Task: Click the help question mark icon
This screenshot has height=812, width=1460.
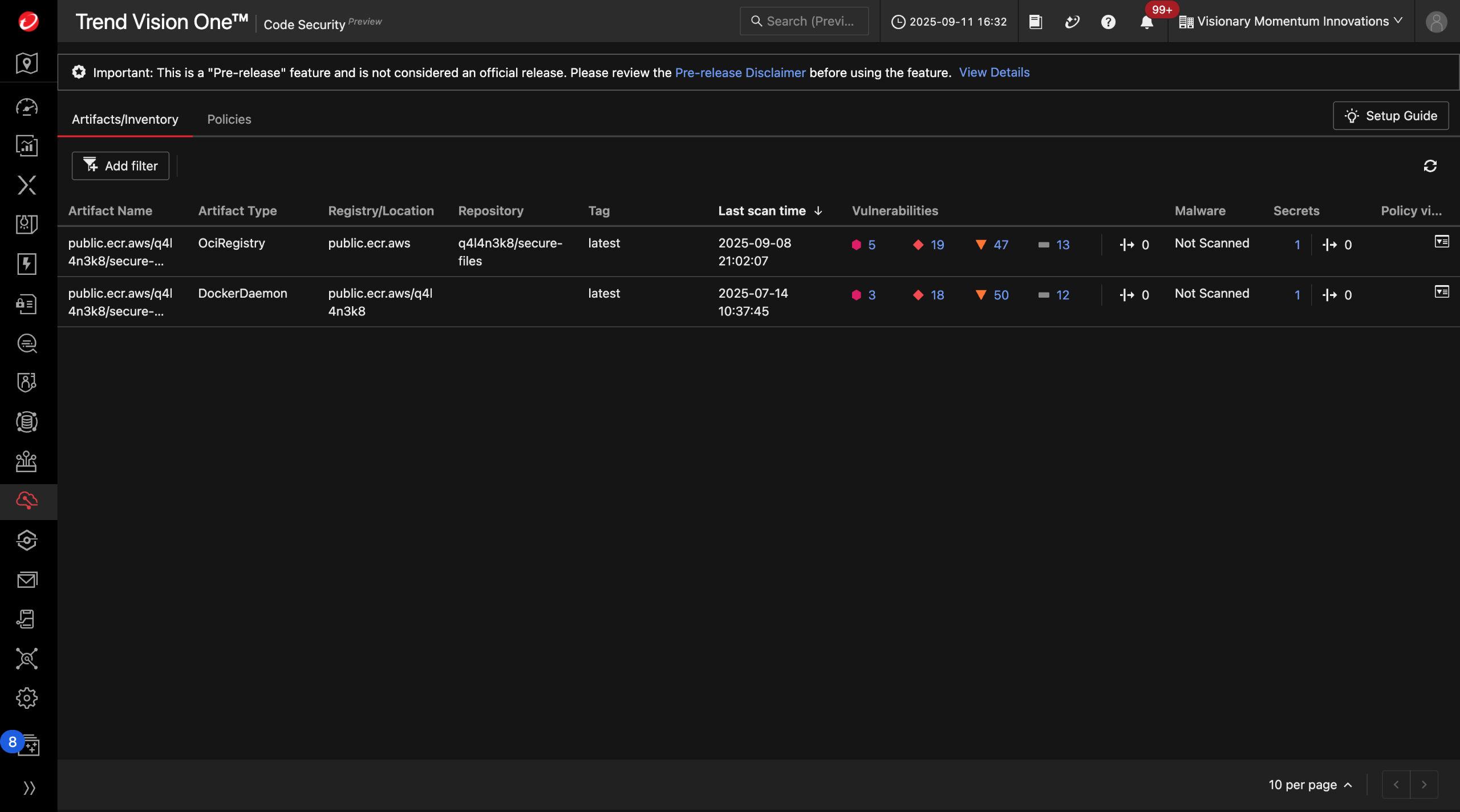Action: tap(1108, 22)
